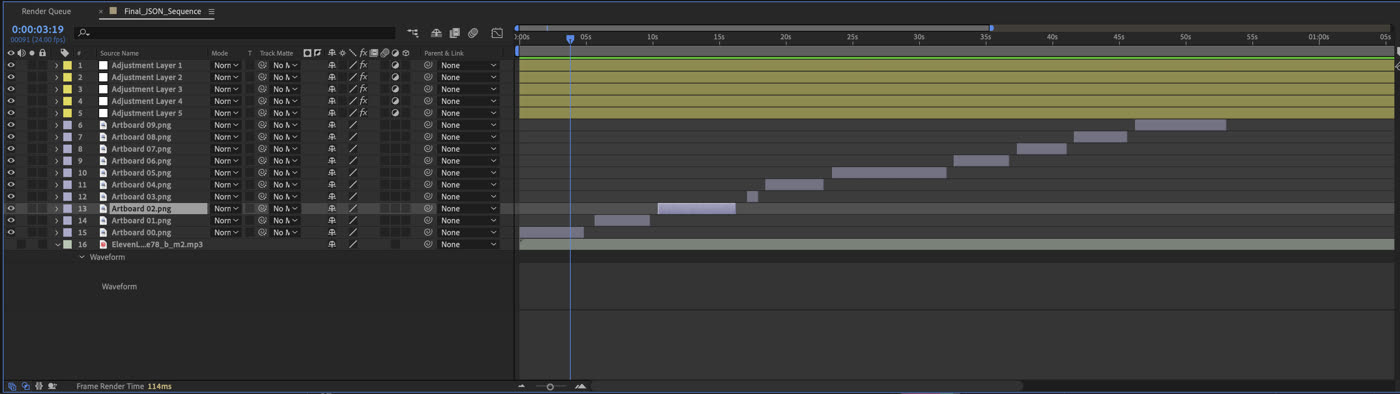The image size is (1400, 394).
Task: Open Mode dropdown for Adjustment Layer 3
Action: point(226,89)
